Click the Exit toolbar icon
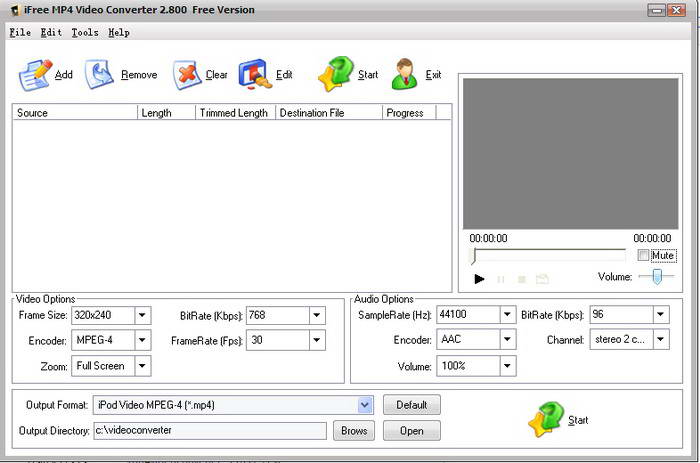 click(405, 74)
